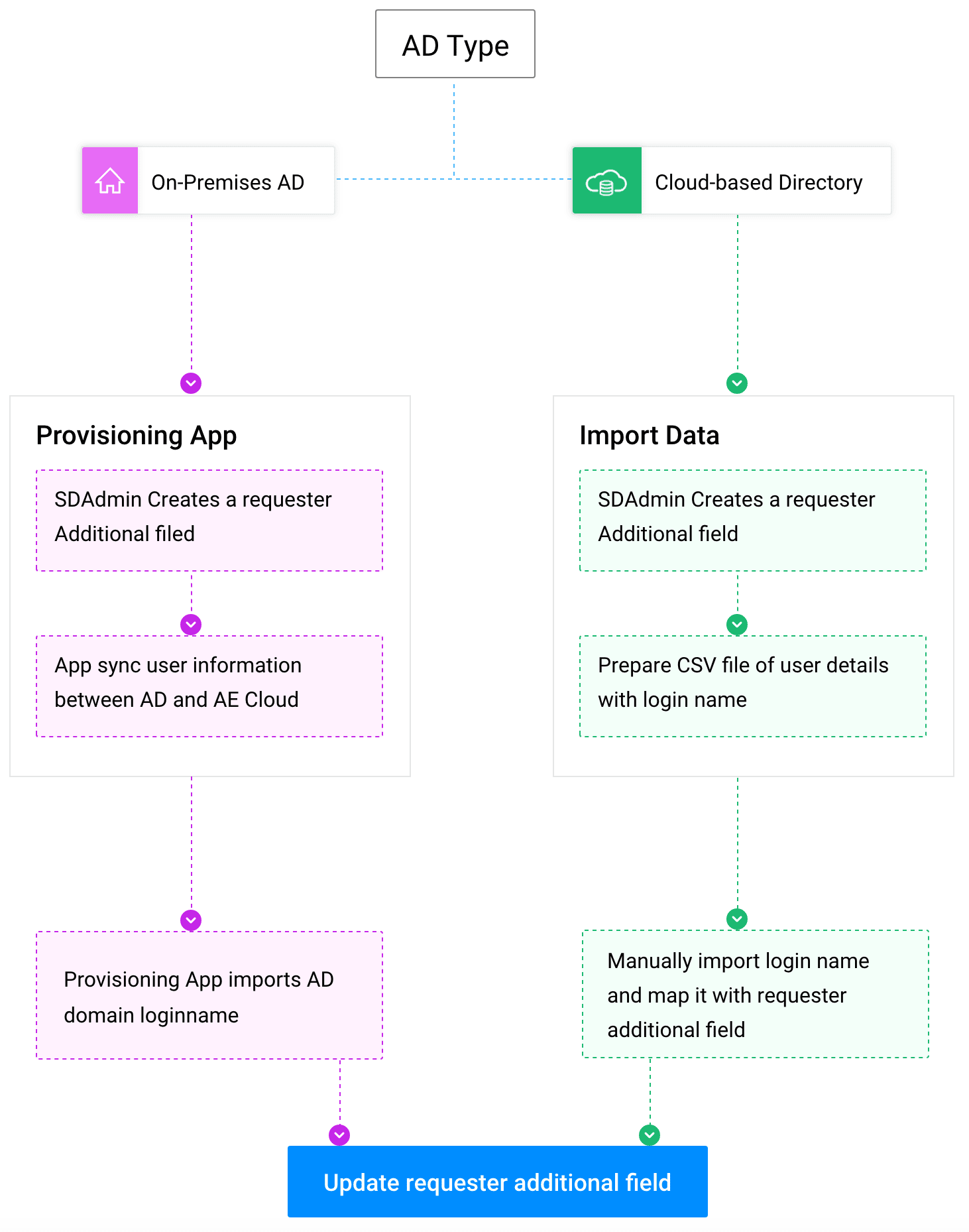Image resolution: width=969 pixels, height=1232 pixels.
Task: Click purple chevron above Provisioning App panel
Action: 191,383
